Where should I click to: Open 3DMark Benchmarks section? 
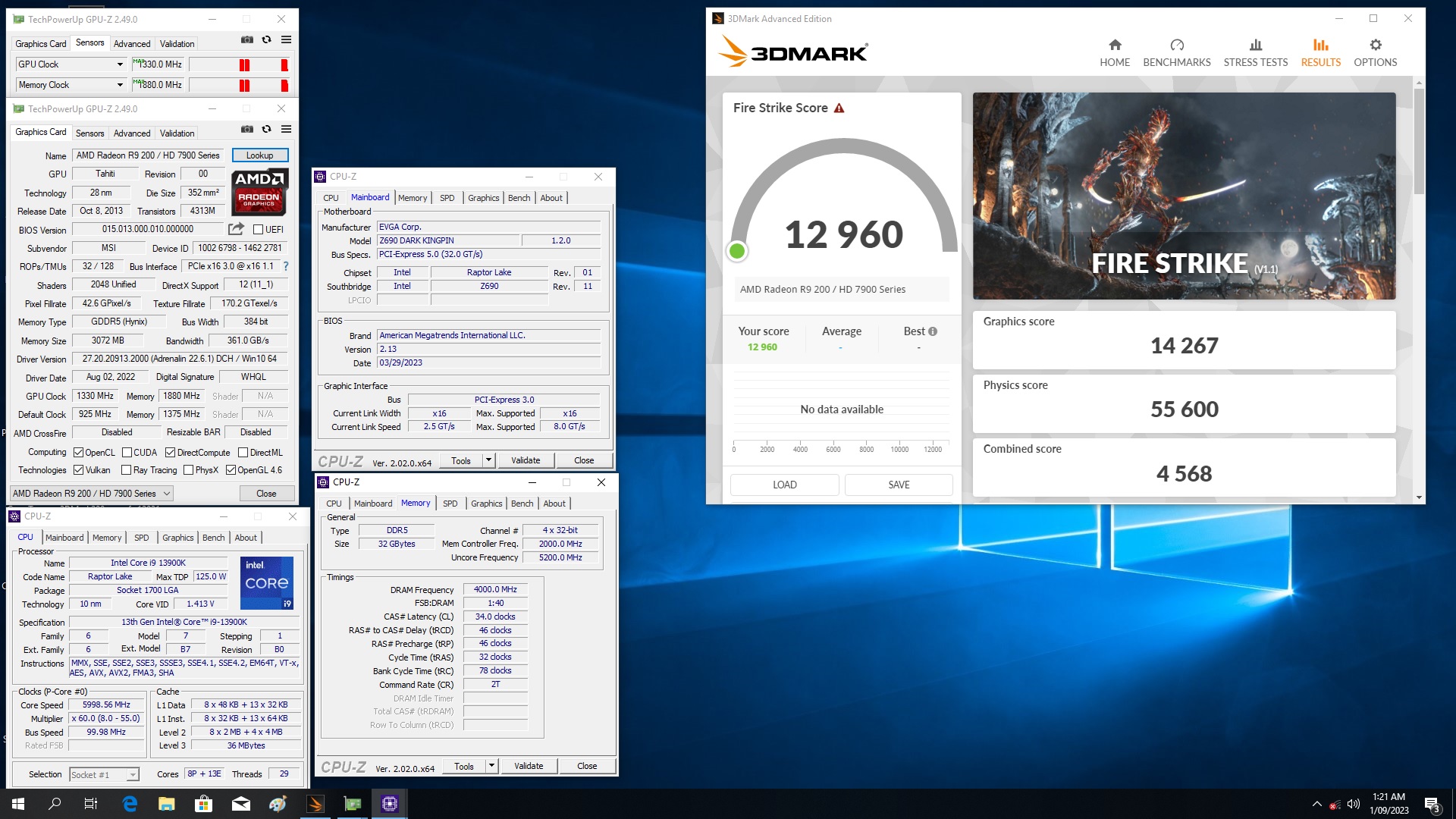(x=1176, y=53)
